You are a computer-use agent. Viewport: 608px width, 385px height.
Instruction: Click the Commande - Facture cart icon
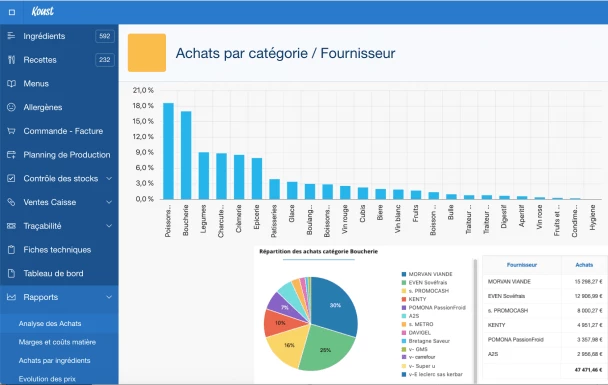pyautogui.click(x=11, y=131)
